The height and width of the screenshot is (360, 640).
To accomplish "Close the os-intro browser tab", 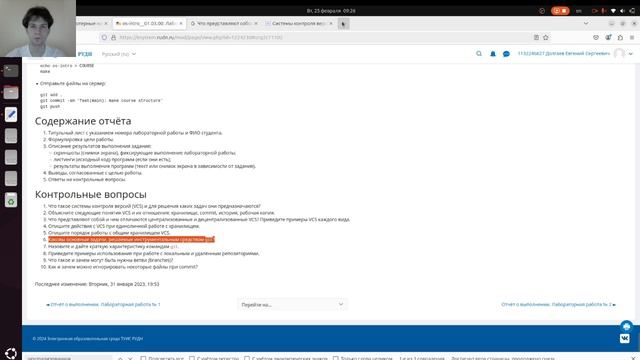I will point(181,23).
